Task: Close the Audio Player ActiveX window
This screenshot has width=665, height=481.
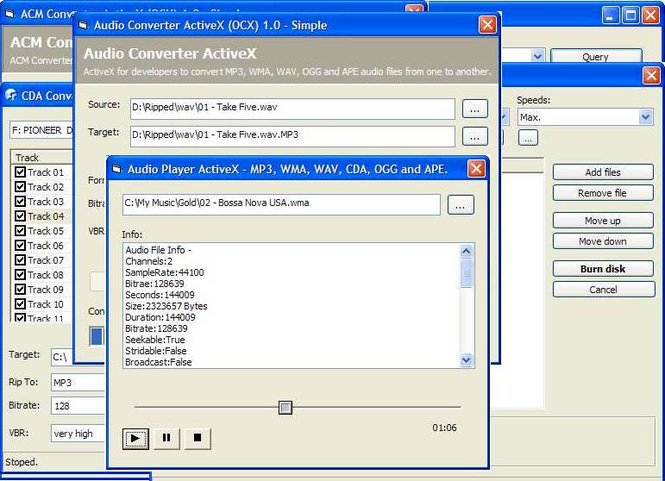Action: point(476,169)
